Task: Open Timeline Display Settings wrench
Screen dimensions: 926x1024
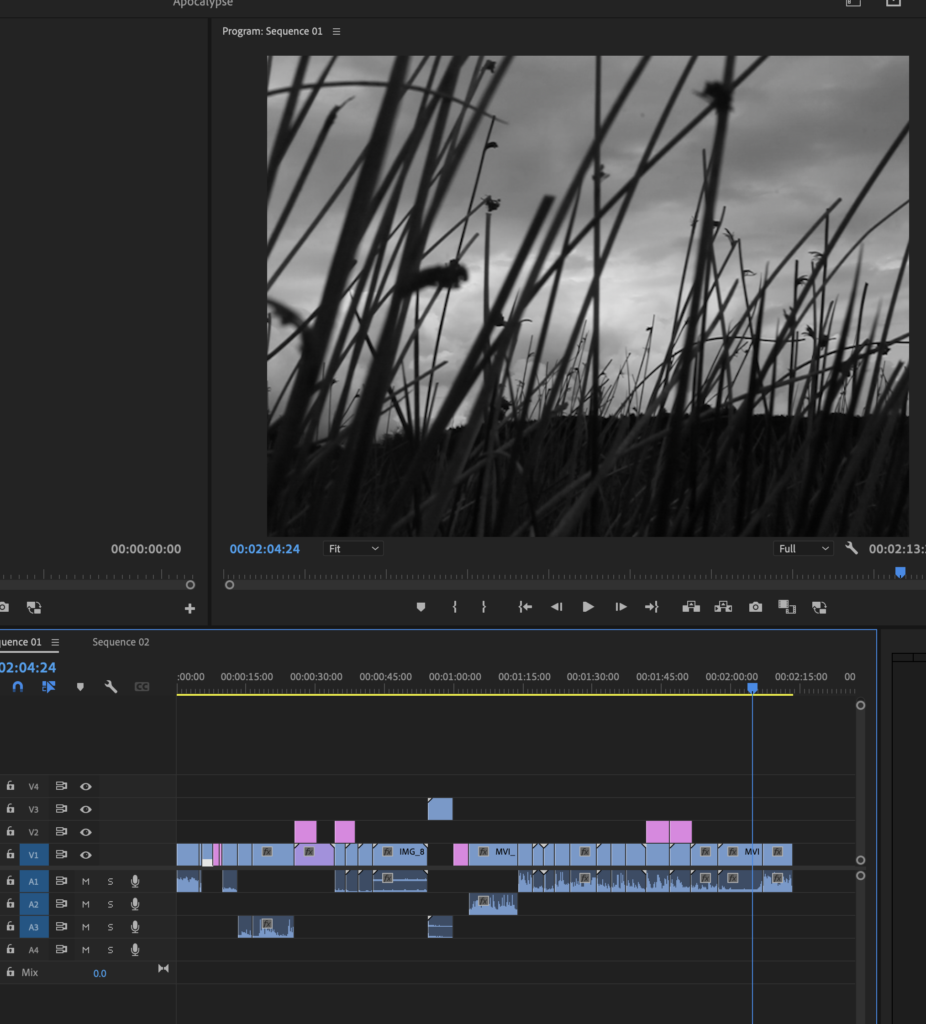Action: (x=111, y=687)
